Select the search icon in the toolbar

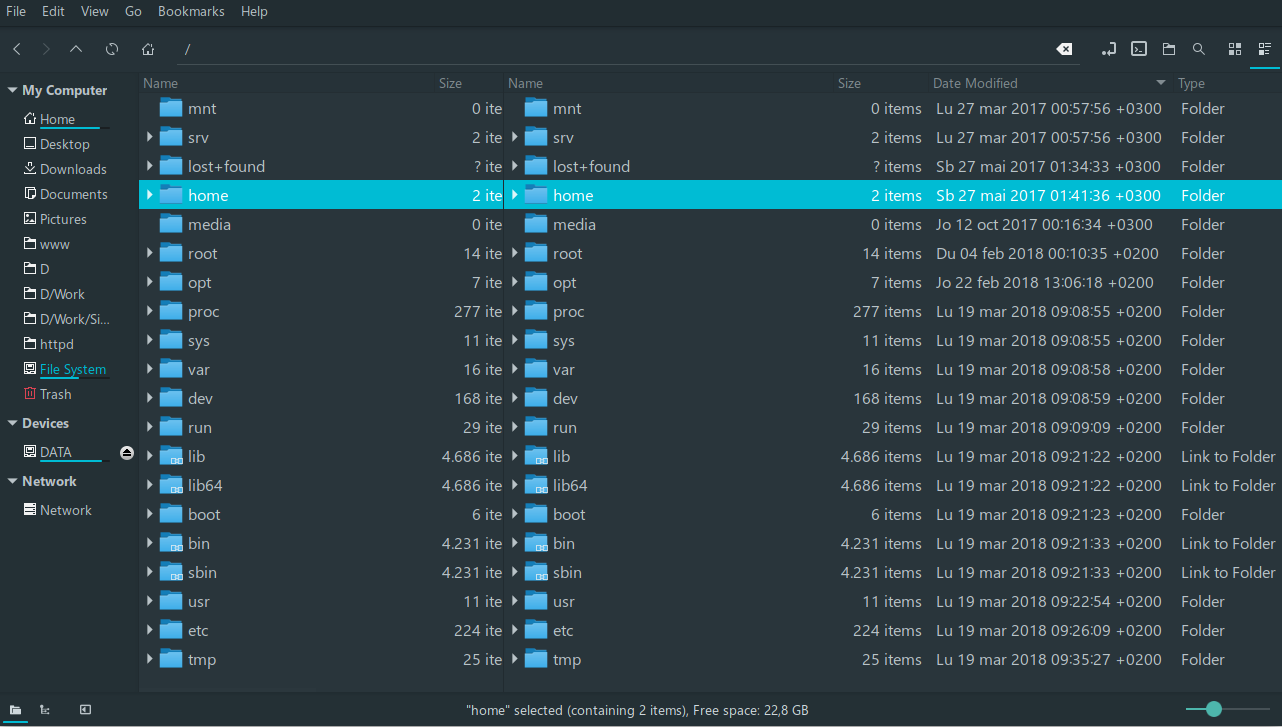point(1199,48)
